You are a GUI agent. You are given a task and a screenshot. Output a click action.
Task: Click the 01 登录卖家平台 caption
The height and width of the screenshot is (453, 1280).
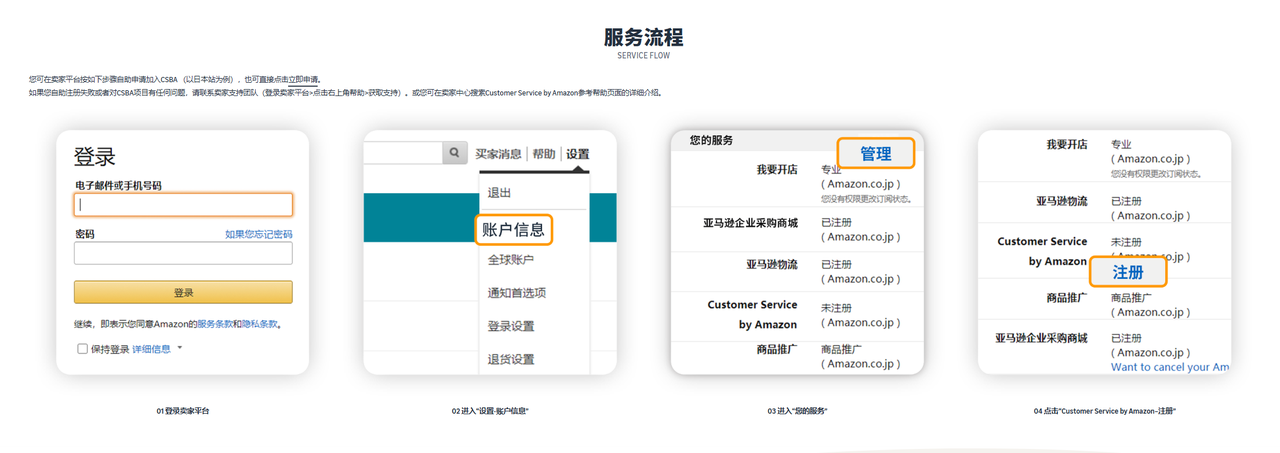click(183, 411)
